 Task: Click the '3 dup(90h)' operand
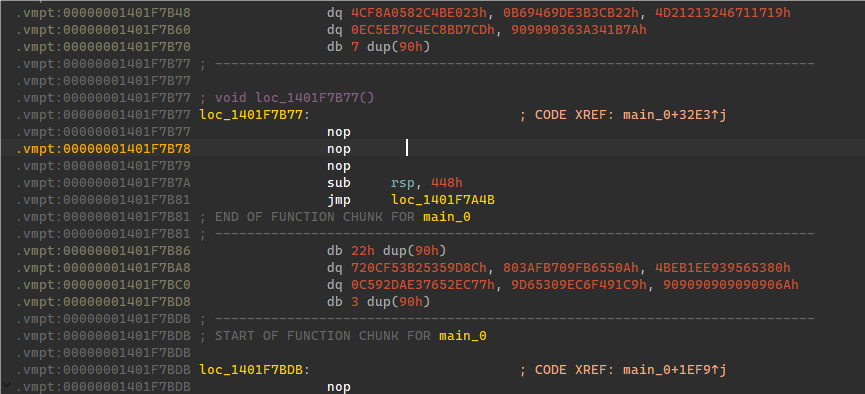click(x=390, y=302)
